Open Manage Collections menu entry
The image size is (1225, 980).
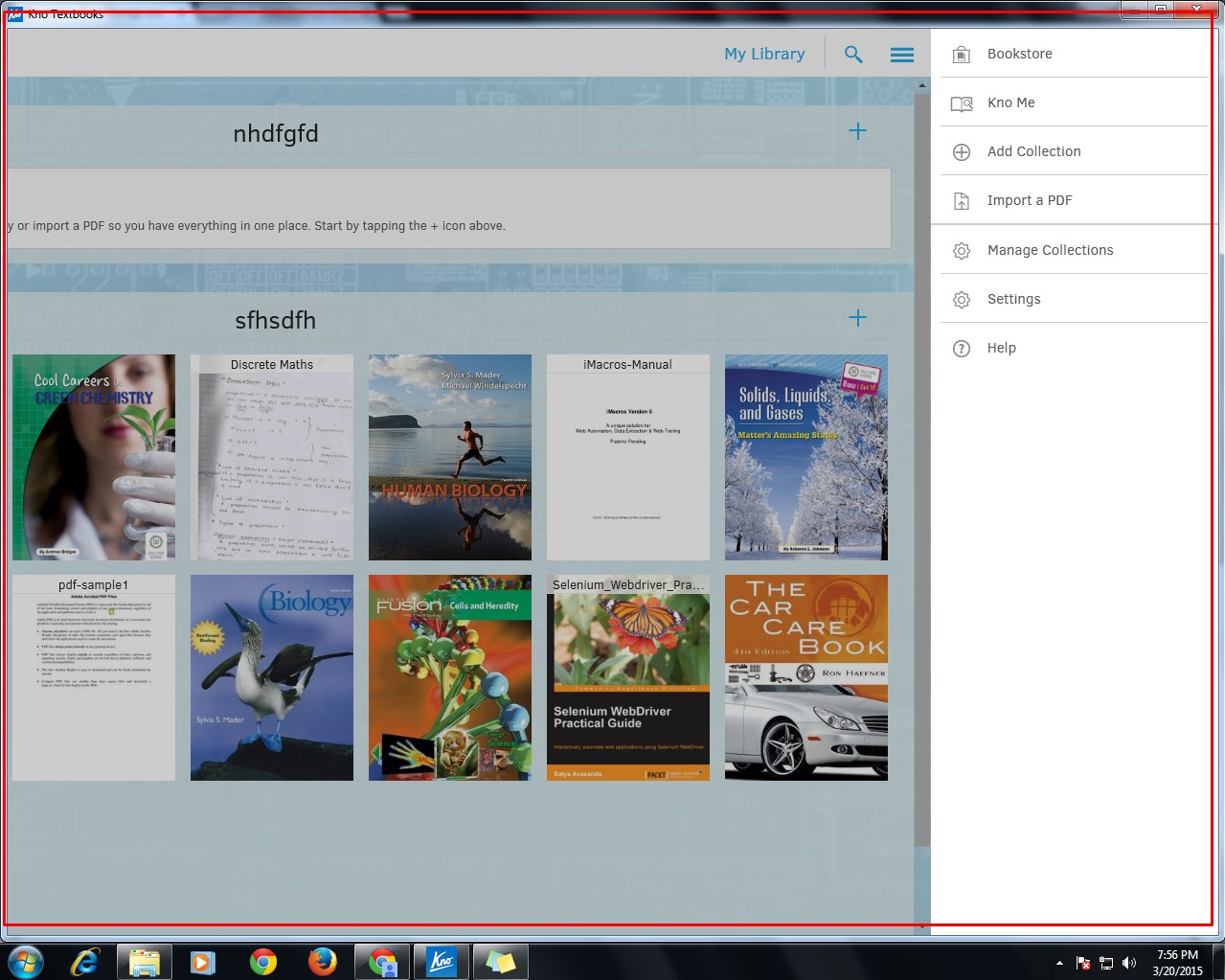click(x=1074, y=250)
